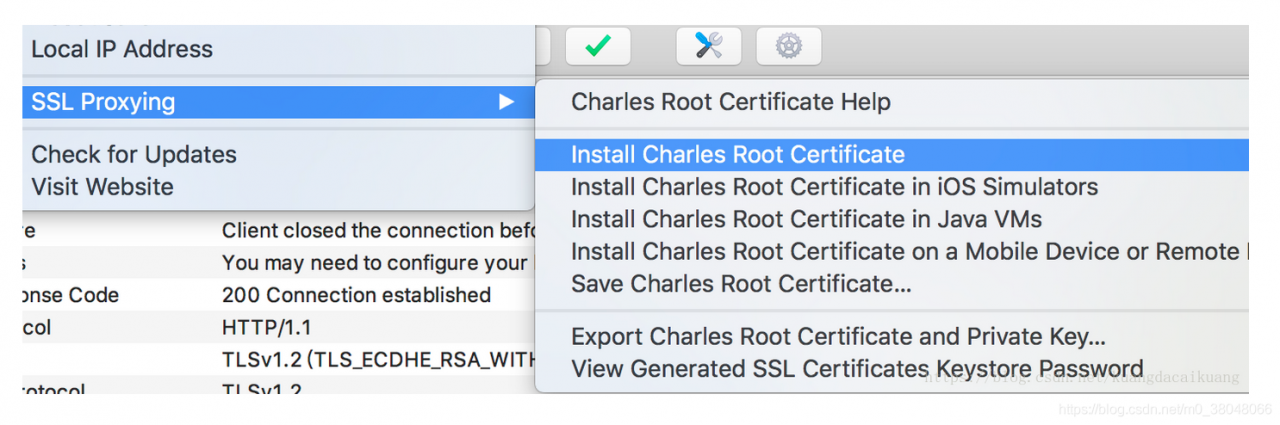Select the '200 Connection established' value

click(356, 295)
